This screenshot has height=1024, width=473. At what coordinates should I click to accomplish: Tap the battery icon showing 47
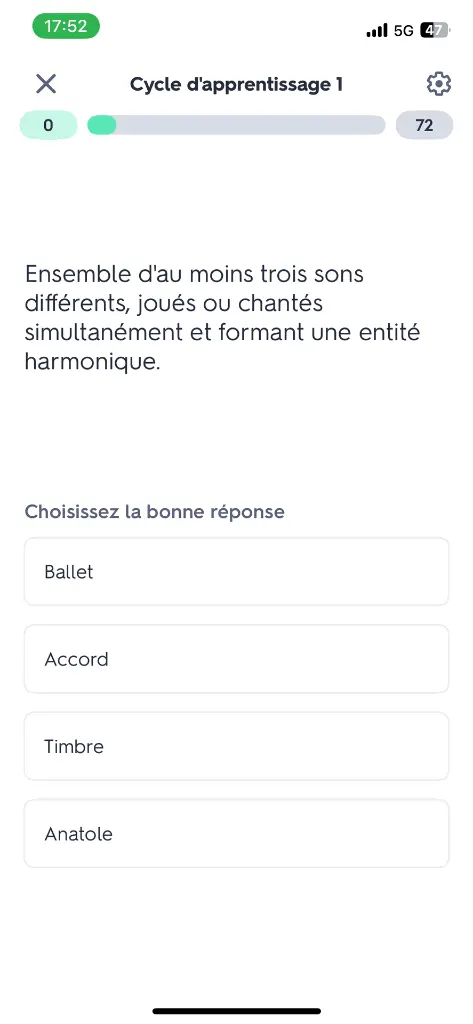(435, 30)
